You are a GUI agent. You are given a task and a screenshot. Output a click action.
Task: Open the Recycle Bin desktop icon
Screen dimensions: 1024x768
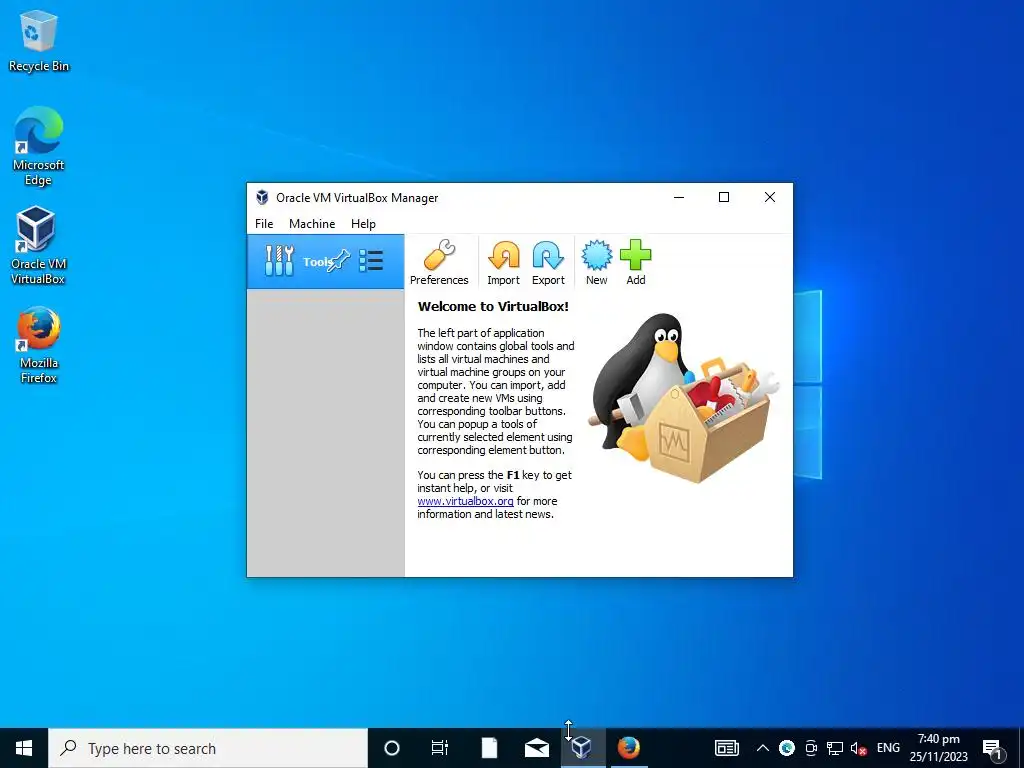pos(39,41)
